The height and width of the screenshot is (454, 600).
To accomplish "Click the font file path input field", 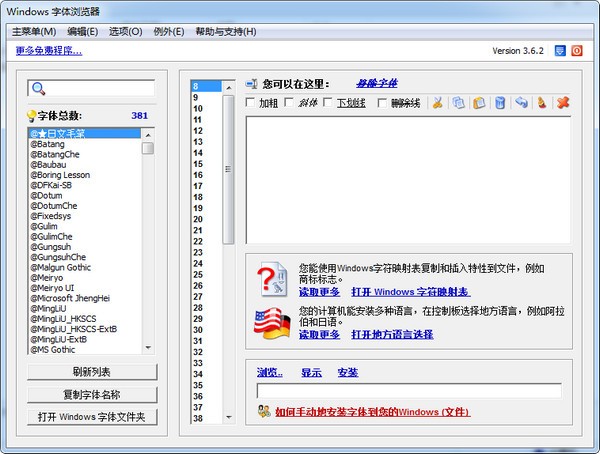I will [409, 391].
